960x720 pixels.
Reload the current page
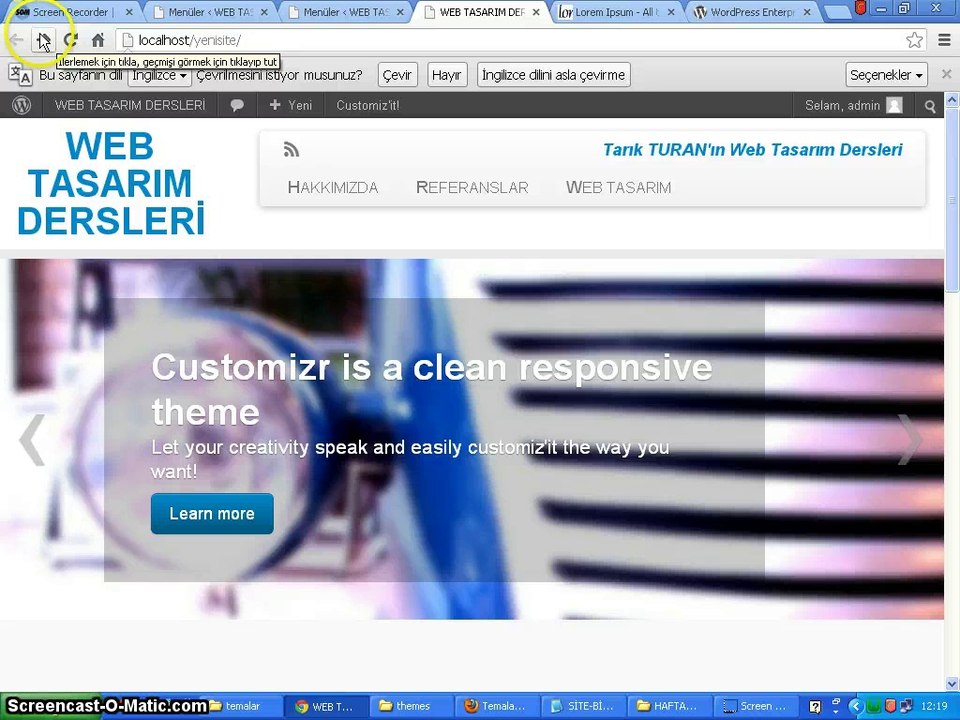(70, 40)
